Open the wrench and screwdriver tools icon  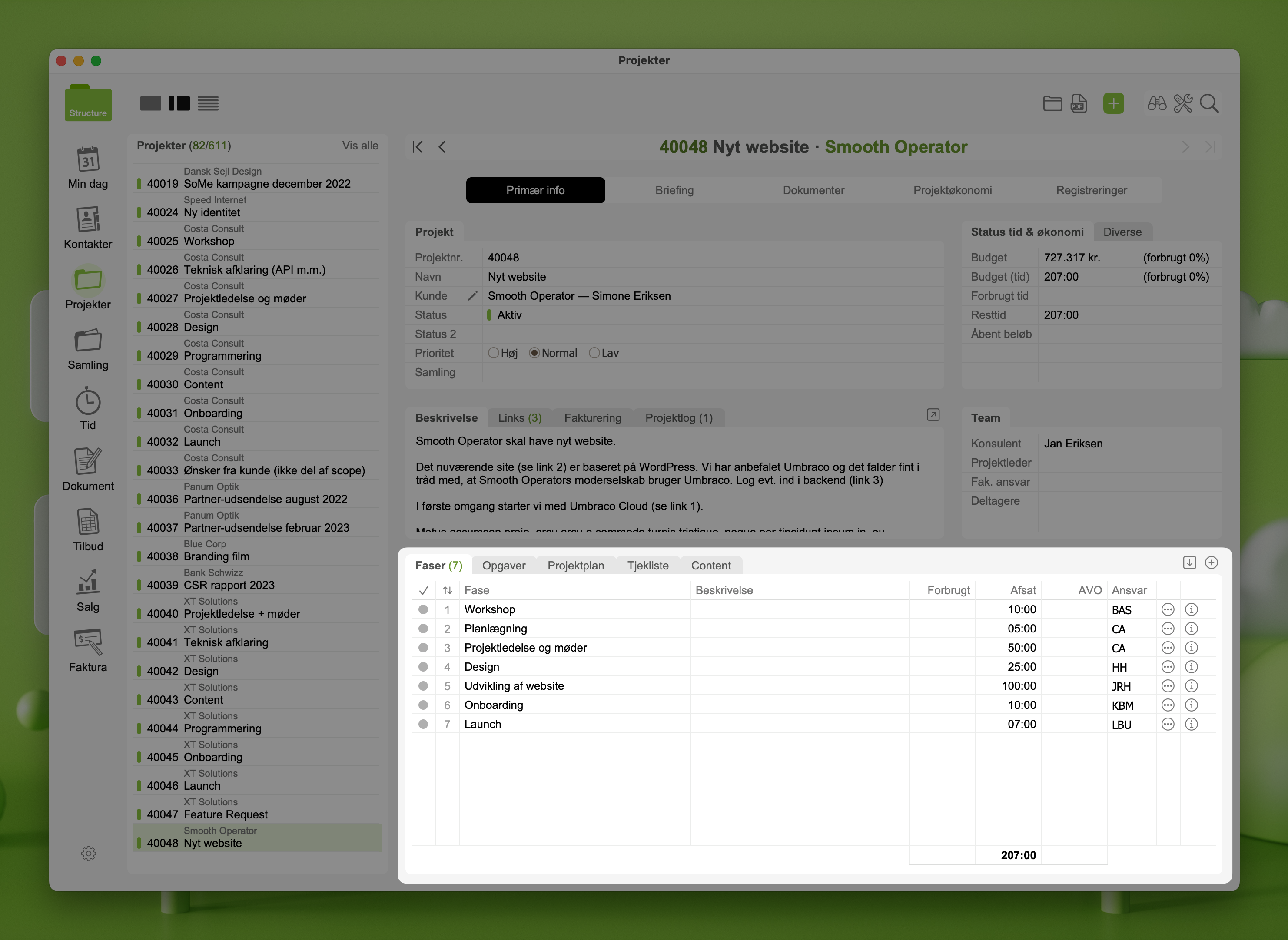pyautogui.click(x=1183, y=103)
